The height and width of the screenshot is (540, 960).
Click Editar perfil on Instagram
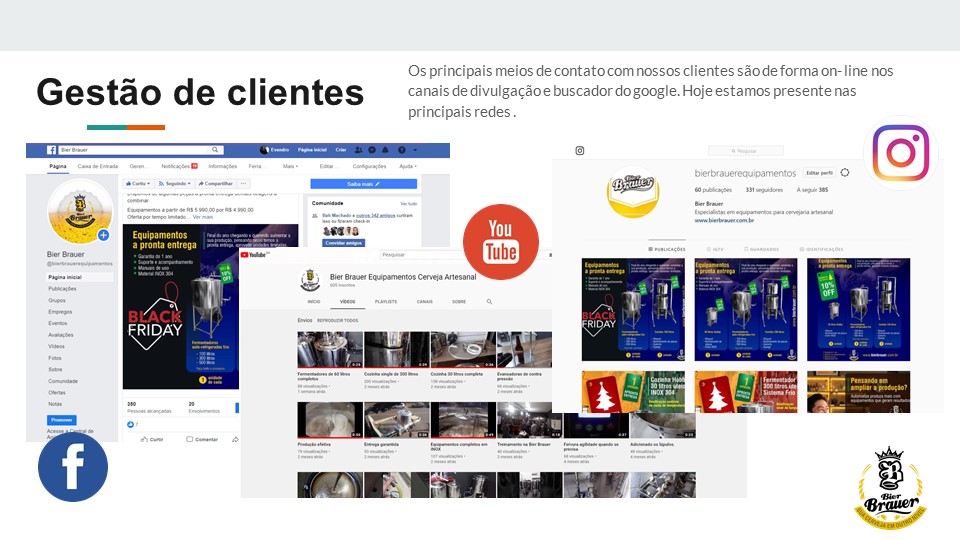819,173
